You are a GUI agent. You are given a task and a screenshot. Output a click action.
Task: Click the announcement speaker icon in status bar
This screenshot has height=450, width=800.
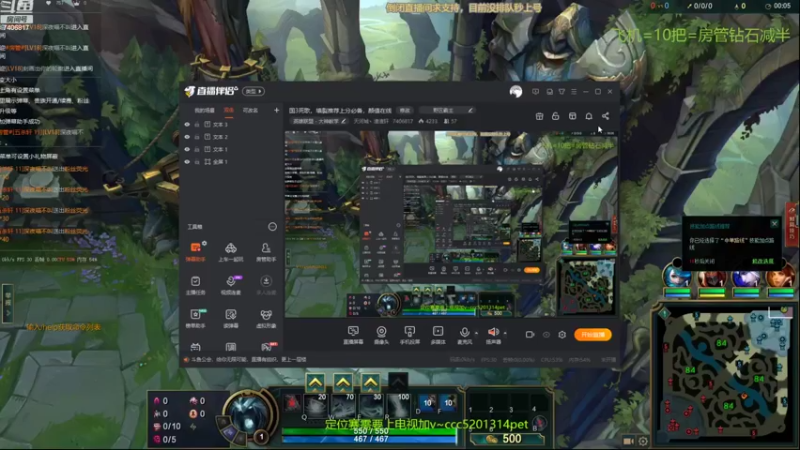click(186, 360)
